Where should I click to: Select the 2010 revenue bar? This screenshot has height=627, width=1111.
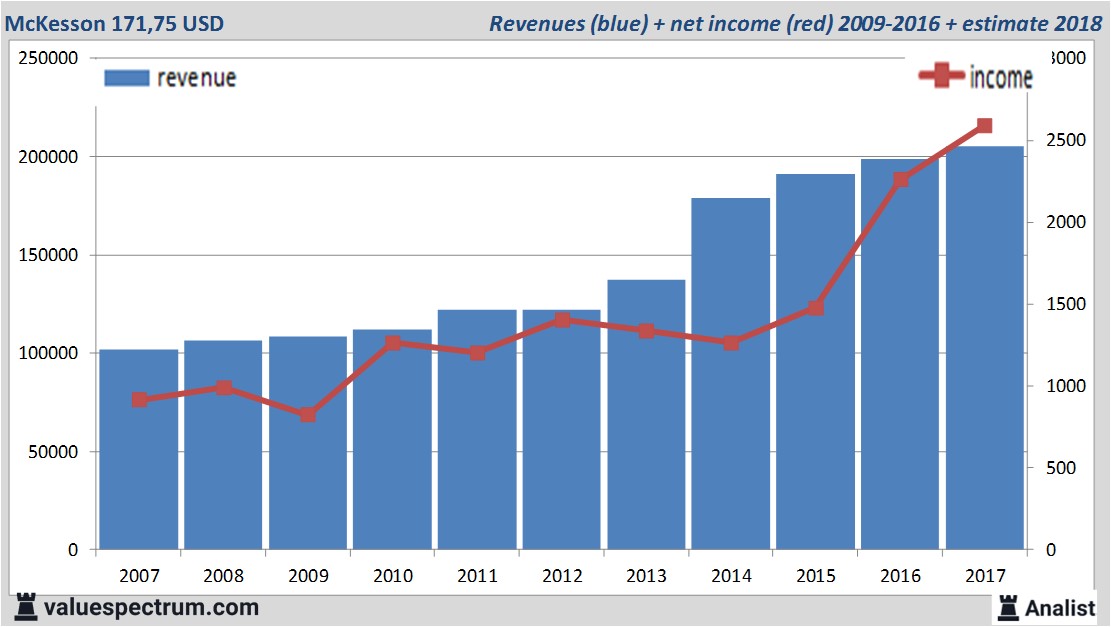[x=393, y=439]
